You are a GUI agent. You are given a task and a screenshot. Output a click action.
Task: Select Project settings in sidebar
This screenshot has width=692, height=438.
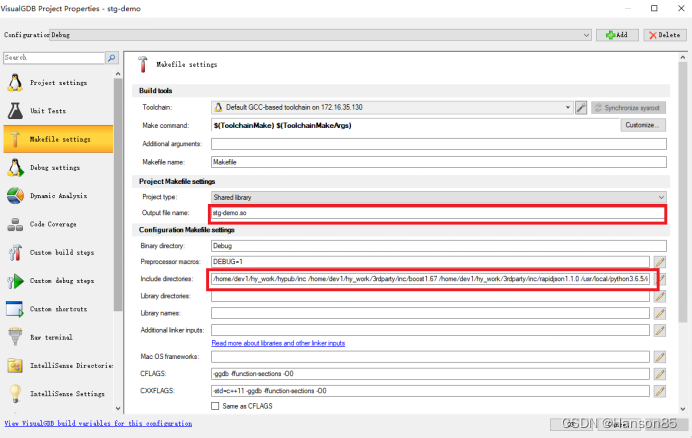click(58, 83)
